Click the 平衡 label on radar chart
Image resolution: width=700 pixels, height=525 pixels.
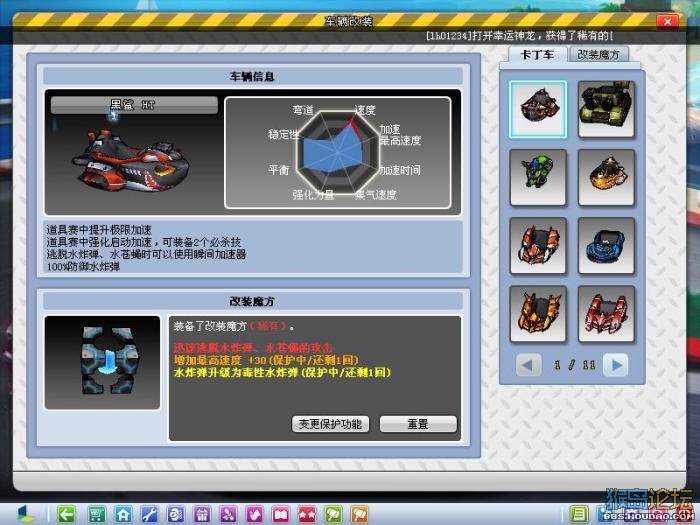point(279,170)
